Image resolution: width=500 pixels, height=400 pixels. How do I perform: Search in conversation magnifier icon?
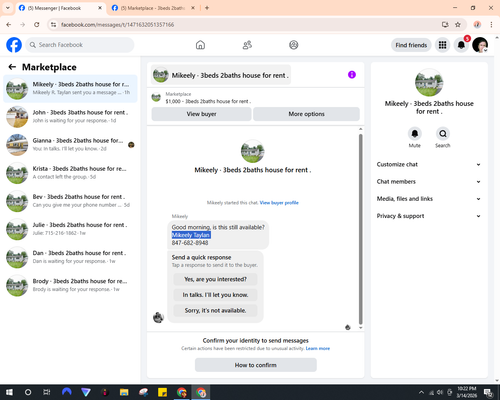click(x=443, y=134)
